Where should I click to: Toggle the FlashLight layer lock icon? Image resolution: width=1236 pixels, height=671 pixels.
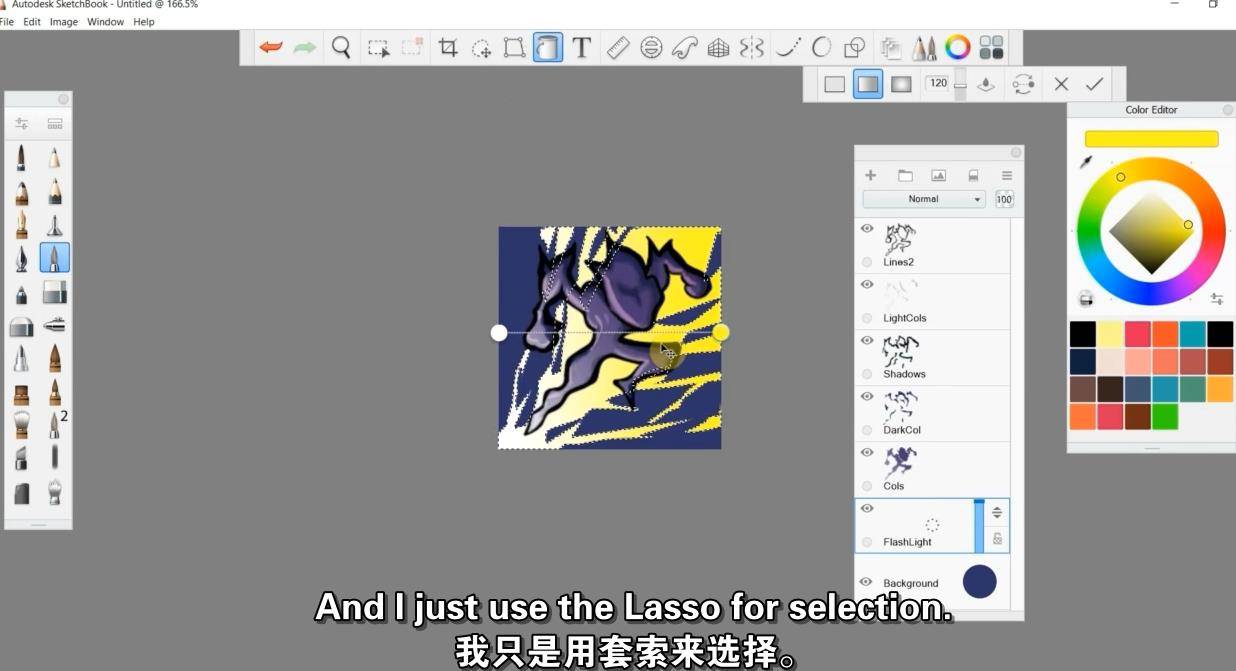point(997,538)
